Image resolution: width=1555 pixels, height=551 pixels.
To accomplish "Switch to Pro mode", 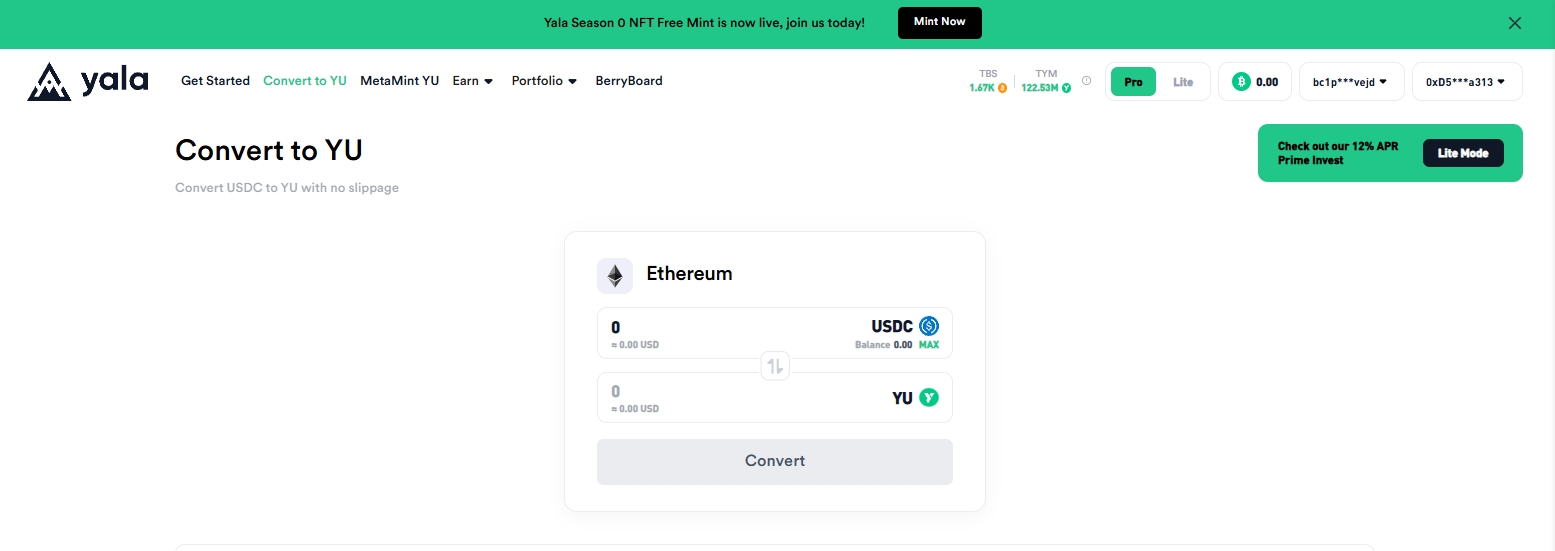I will [x=1133, y=82].
